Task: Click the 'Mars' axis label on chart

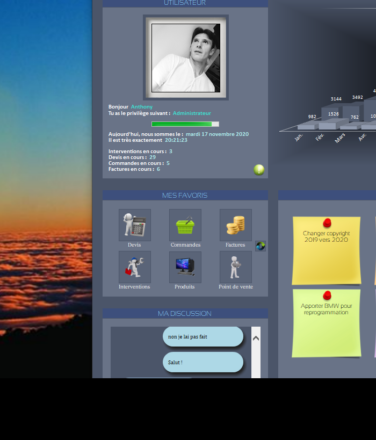Action: coord(340,138)
